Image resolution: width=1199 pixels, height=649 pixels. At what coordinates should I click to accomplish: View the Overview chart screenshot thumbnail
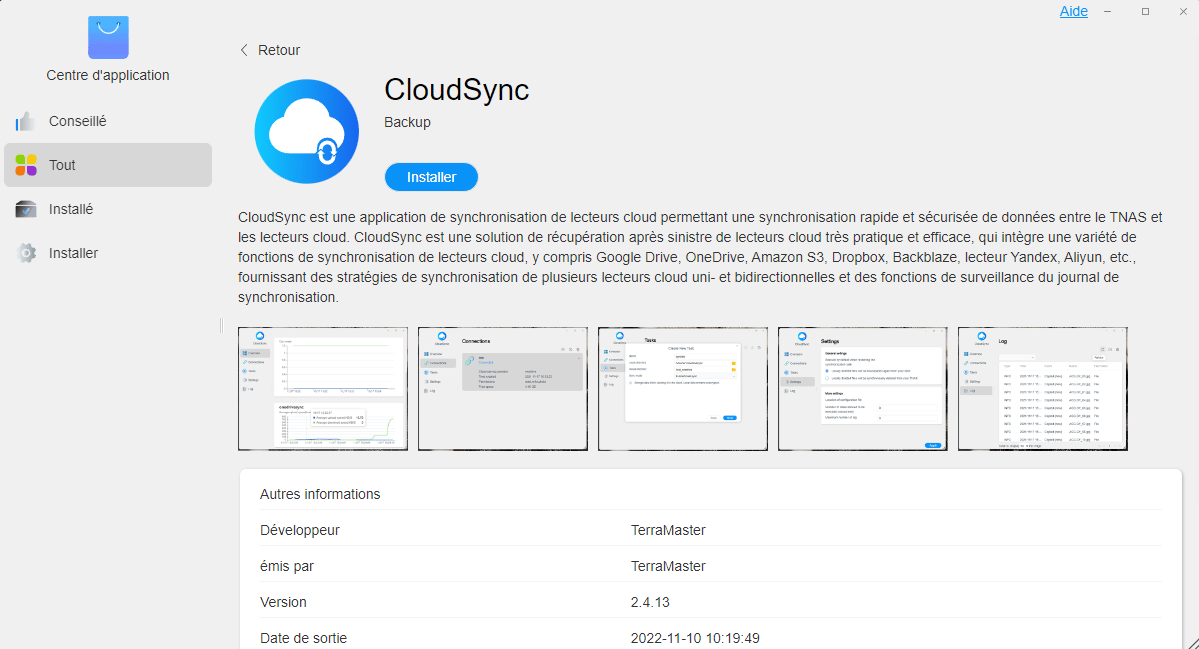323,388
